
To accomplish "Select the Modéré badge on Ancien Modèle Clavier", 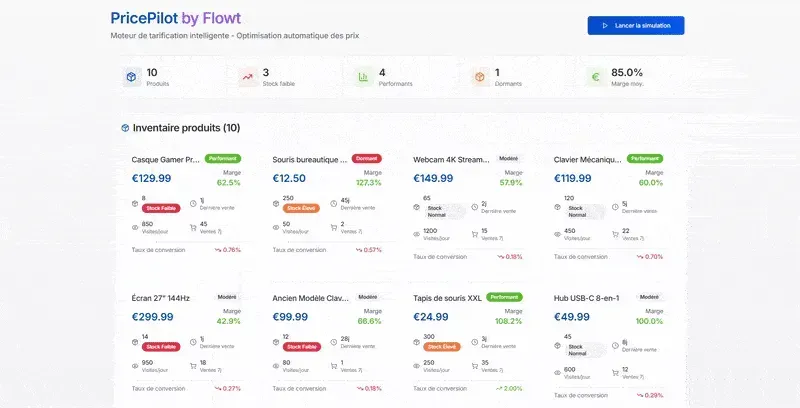I will pos(368,297).
